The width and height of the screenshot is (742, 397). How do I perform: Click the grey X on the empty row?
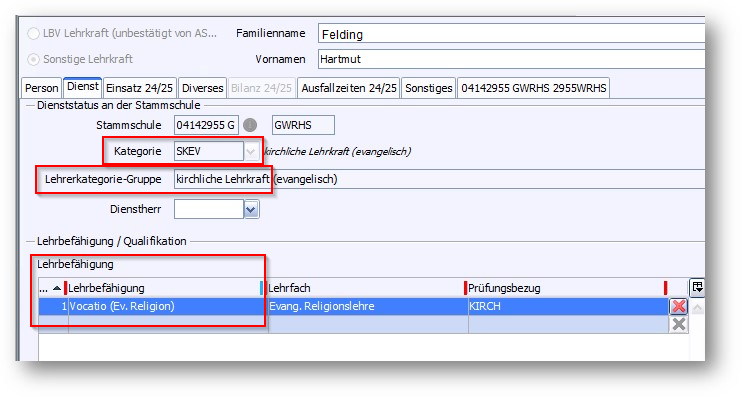coord(679,324)
